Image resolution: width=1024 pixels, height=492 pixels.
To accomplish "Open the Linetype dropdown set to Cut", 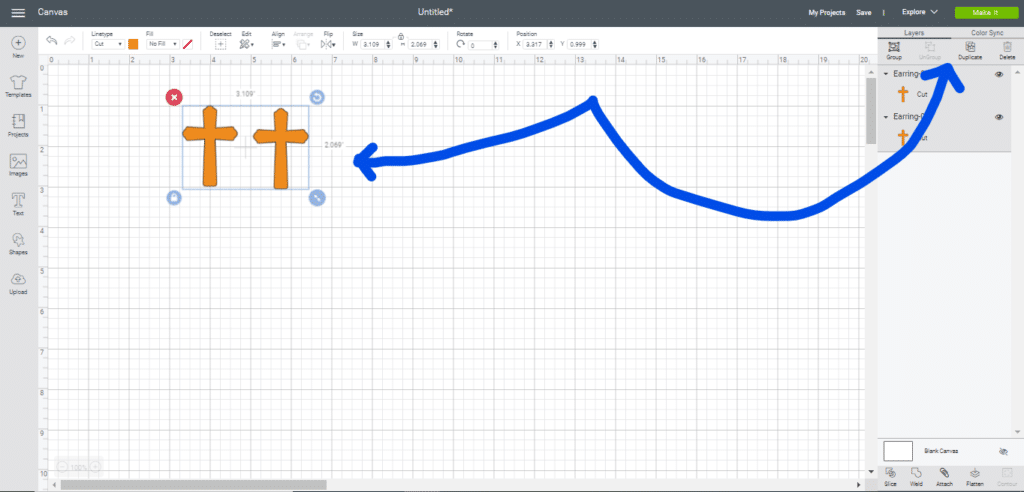I will click(107, 44).
